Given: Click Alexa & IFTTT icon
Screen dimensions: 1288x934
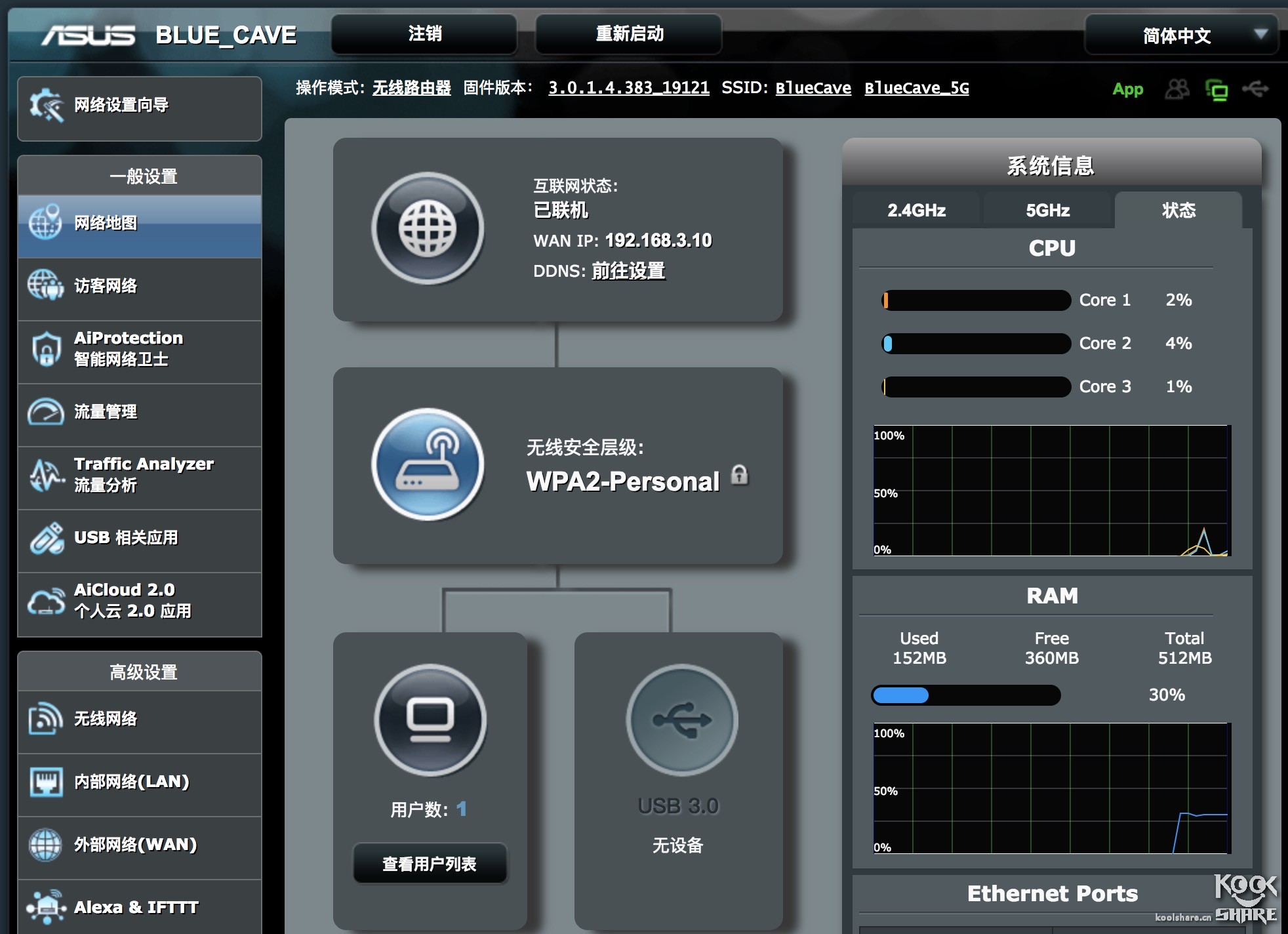Looking at the screenshot, I should point(46,907).
